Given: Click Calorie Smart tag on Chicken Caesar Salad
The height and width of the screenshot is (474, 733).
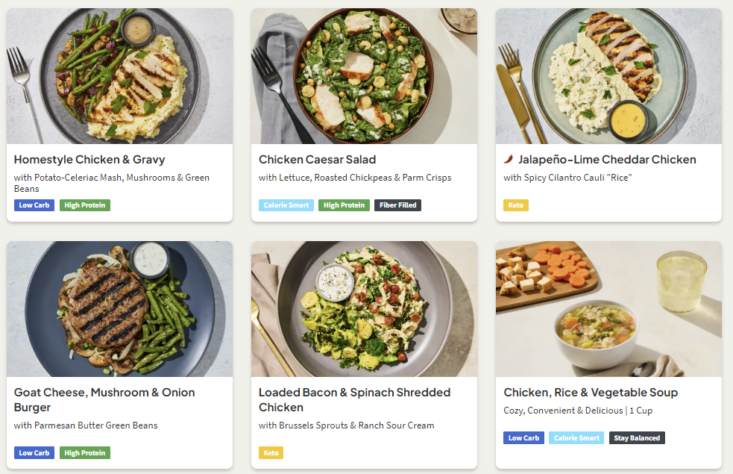Looking at the screenshot, I should pos(286,205).
